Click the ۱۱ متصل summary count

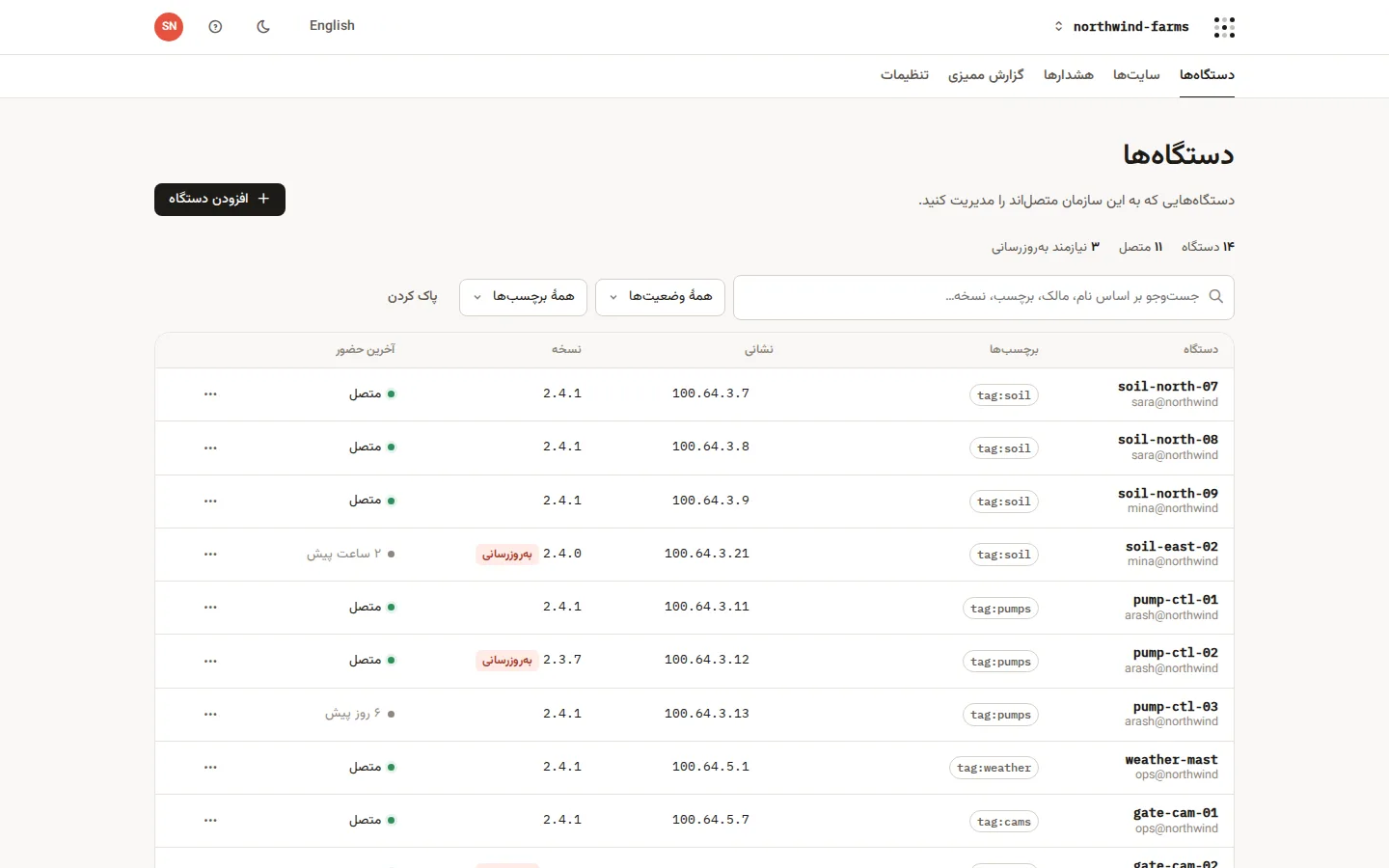(x=1141, y=248)
